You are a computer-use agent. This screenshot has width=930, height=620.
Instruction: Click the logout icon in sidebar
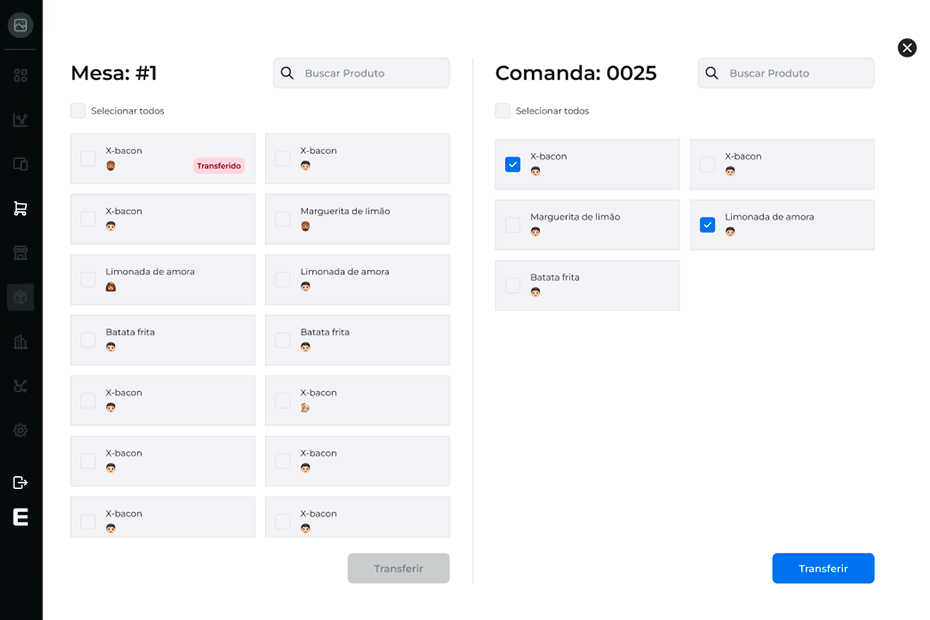[x=20, y=482]
